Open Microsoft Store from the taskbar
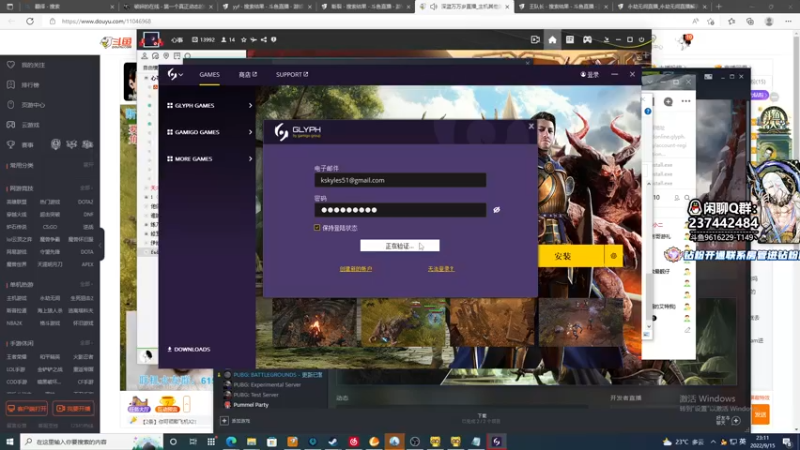Screen dimensions: 800x450 [272, 442]
